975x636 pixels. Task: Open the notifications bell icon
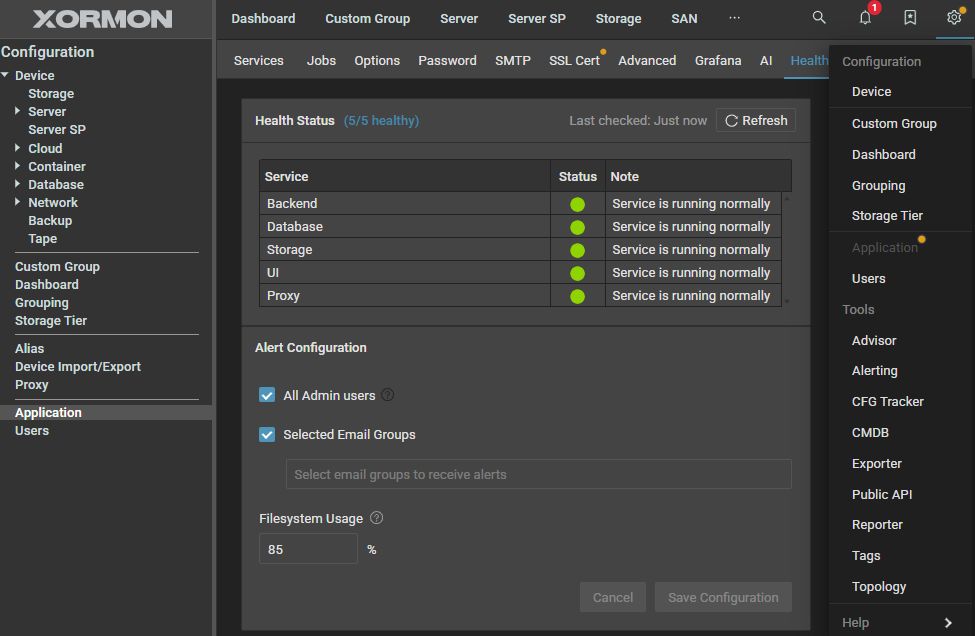pos(865,18)
